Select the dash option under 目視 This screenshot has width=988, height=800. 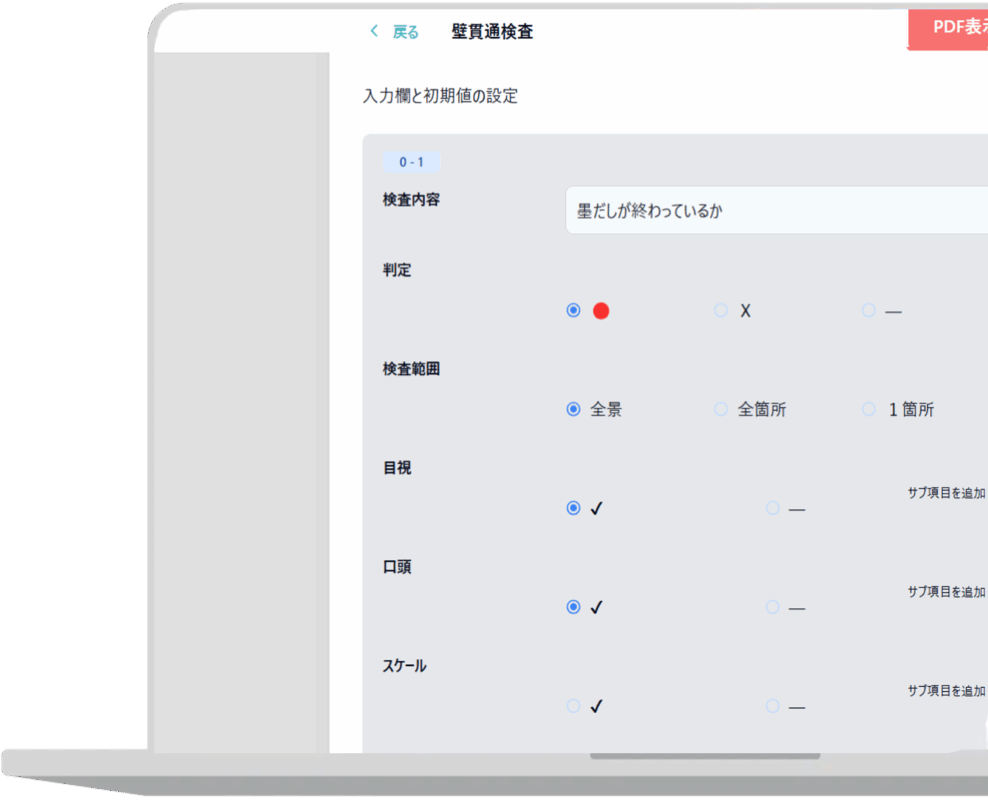point(772,508)
